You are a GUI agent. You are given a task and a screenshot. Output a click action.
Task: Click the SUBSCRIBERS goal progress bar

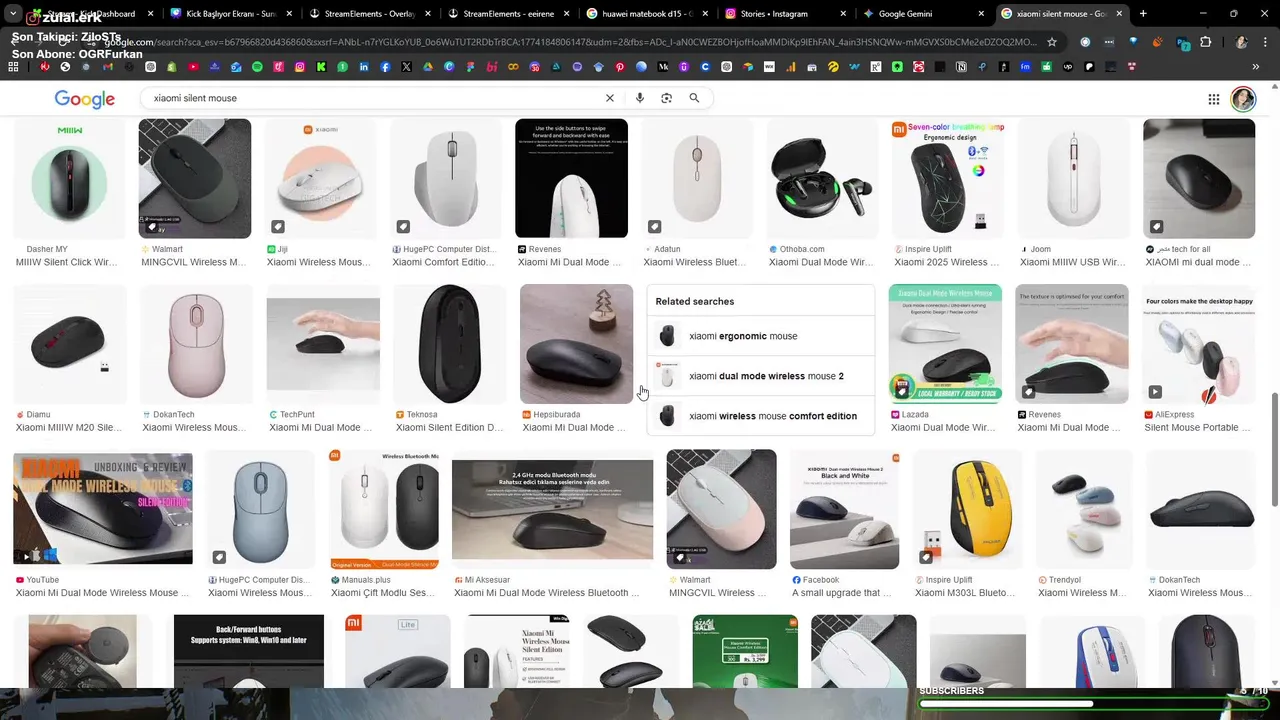coord(1093,704)
